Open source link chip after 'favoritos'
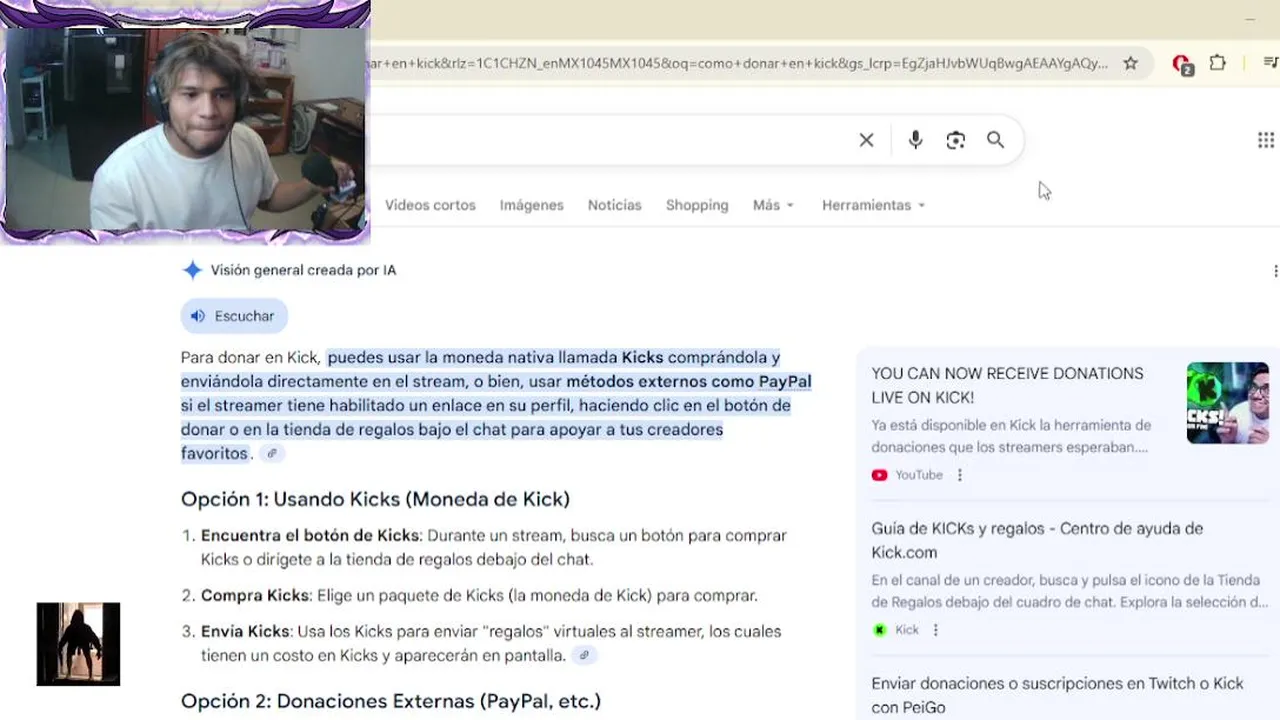 (x=271, y=453)
